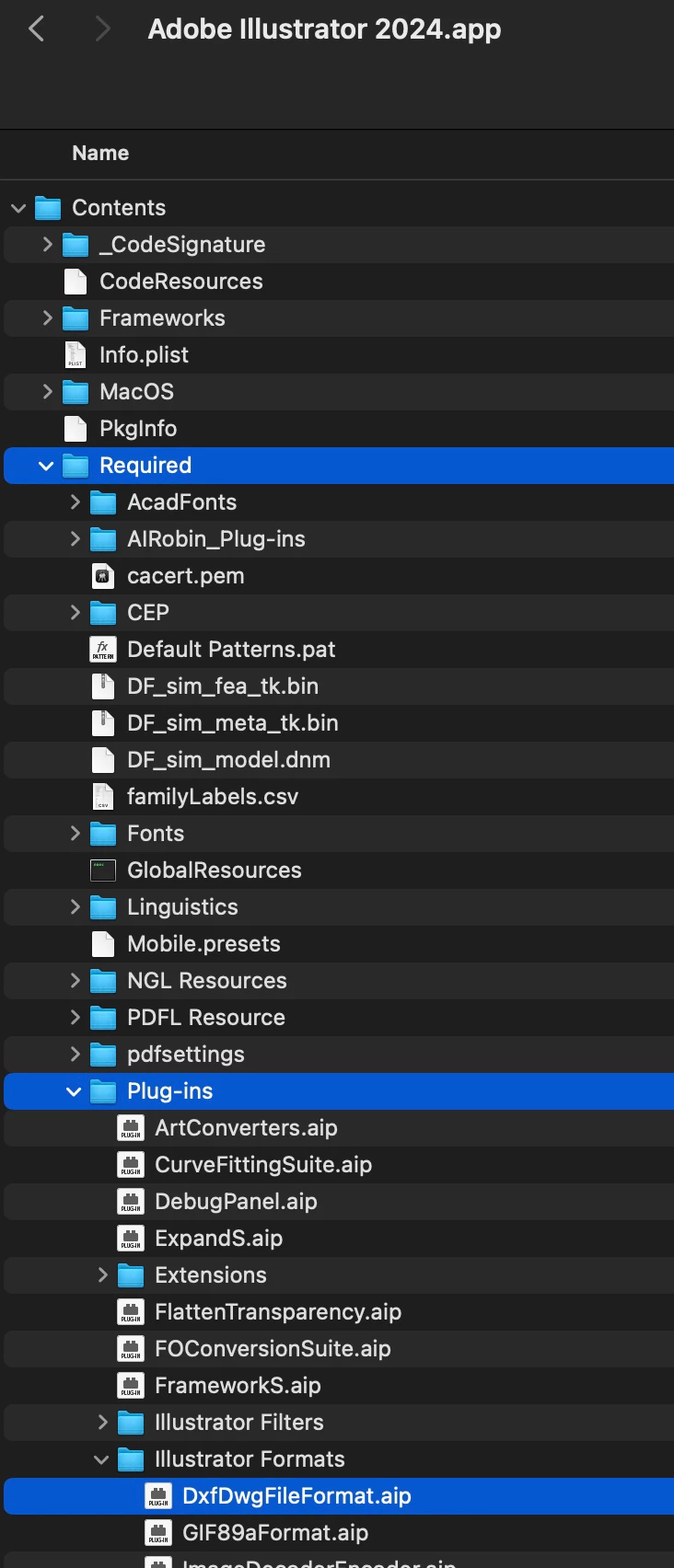The image size is (674, 1568).
Task: Select the Mobile.presets file name
Action: coord(203,944)
